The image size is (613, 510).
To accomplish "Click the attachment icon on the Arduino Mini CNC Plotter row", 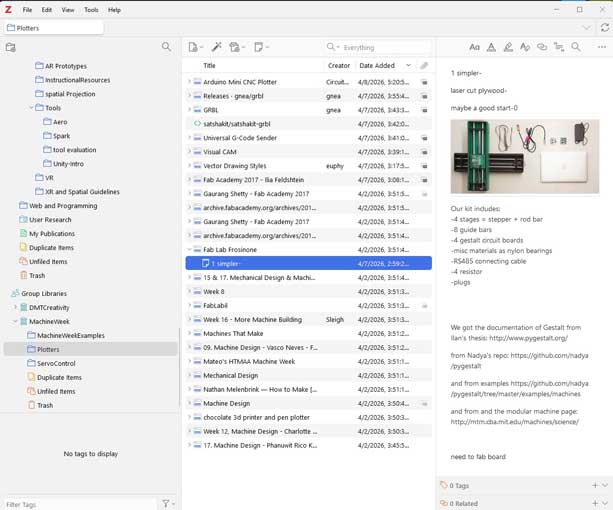I will (424, 82).
